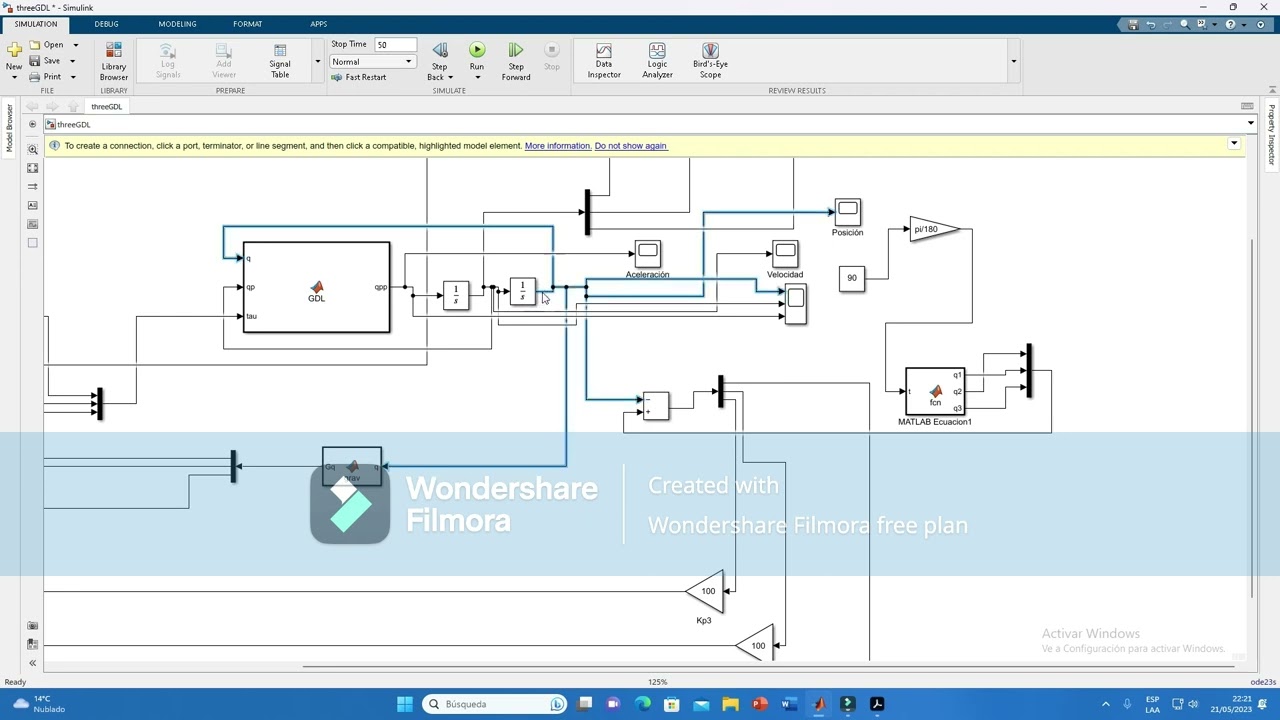Open the Logic Analyzer
The height and width of the screenshot is (720, 1280).
click(657, 61)
